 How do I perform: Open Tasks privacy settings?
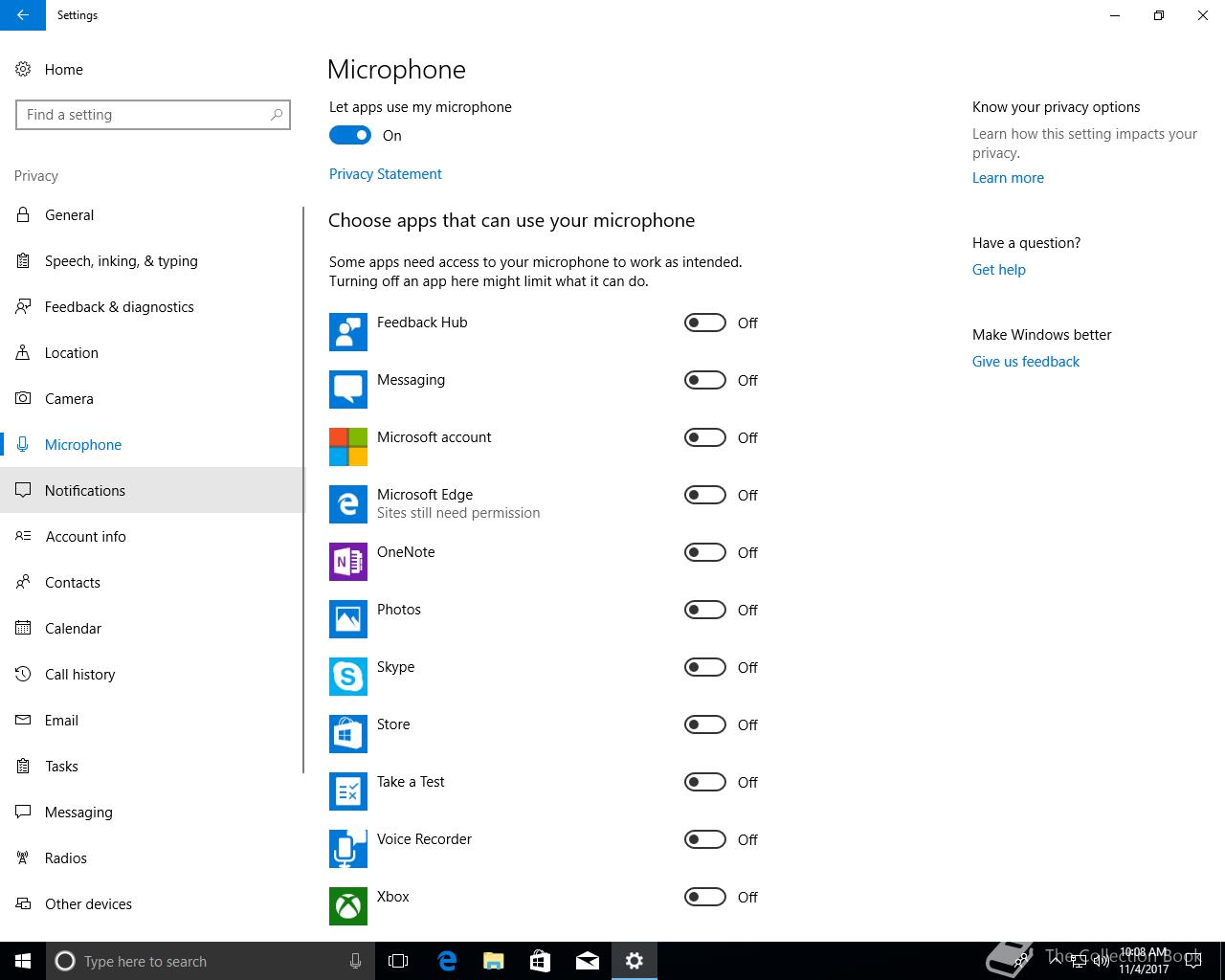pos(151,767)
